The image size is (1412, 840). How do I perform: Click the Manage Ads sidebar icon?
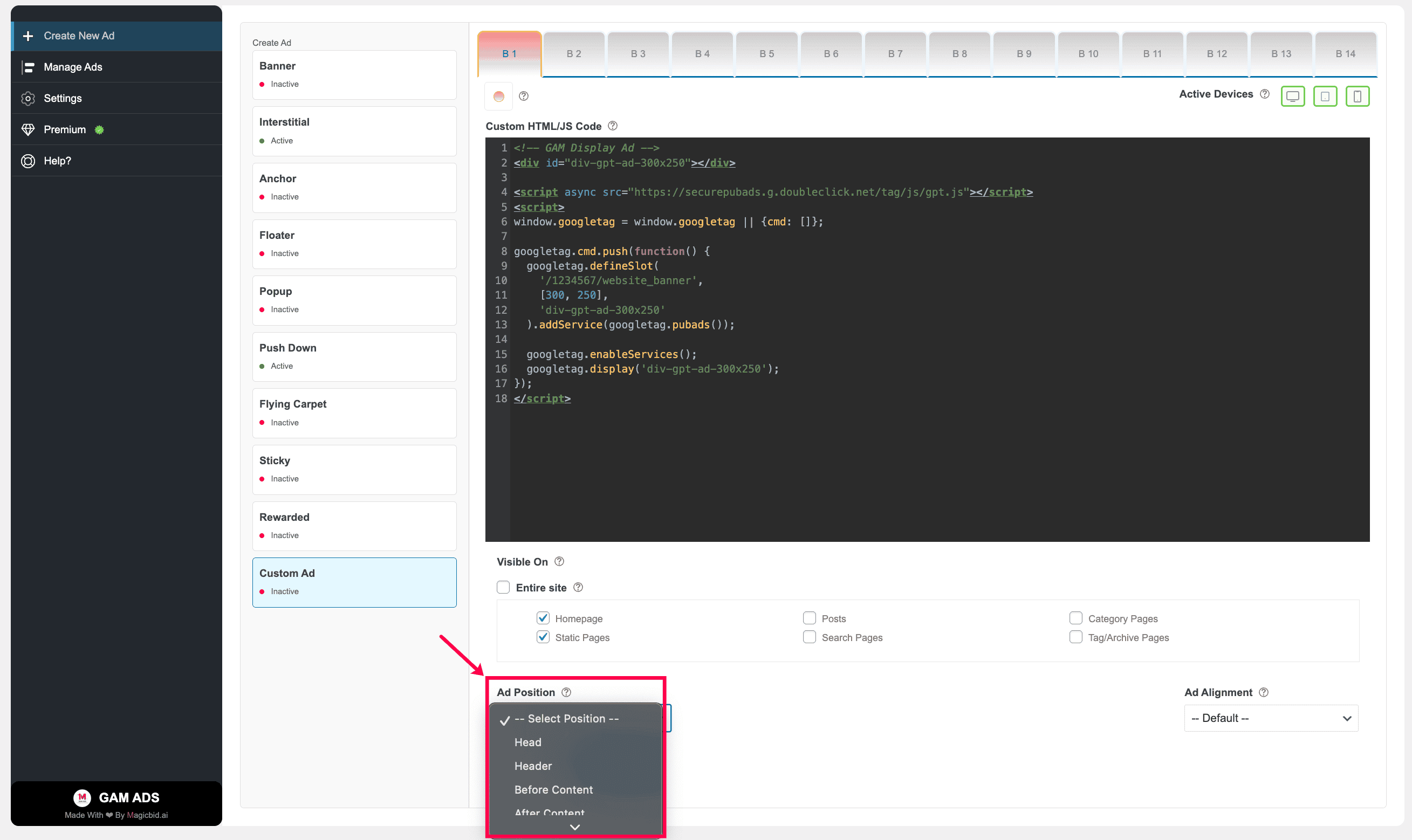(x=28, y=67)
